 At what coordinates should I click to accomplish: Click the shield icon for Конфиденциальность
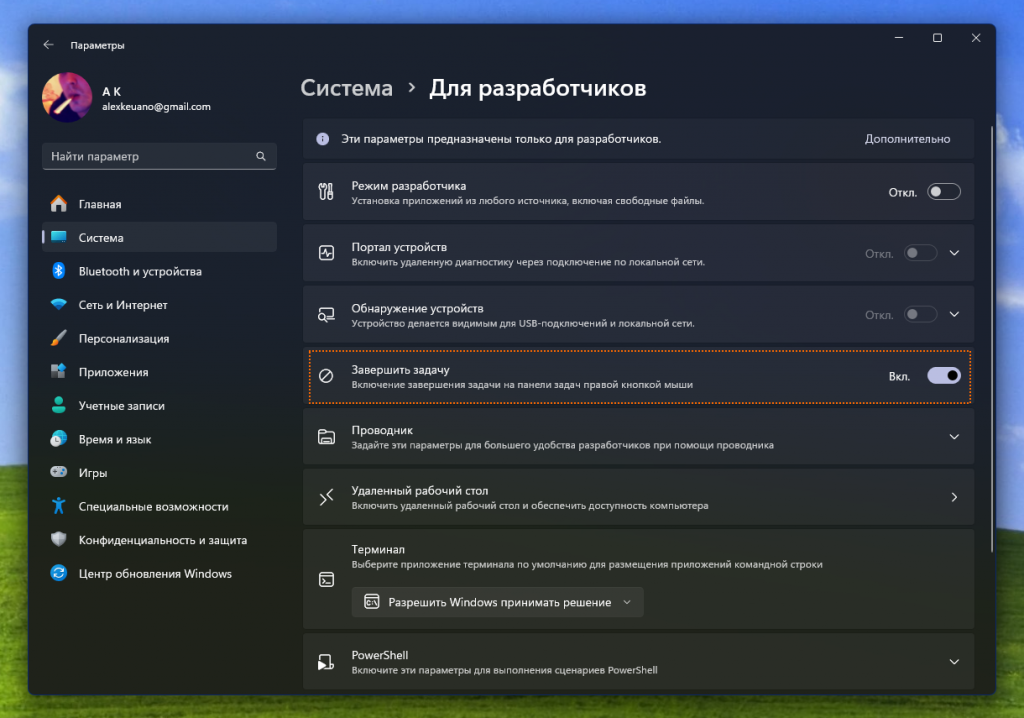pyautogui.click(x=59, y=540)
